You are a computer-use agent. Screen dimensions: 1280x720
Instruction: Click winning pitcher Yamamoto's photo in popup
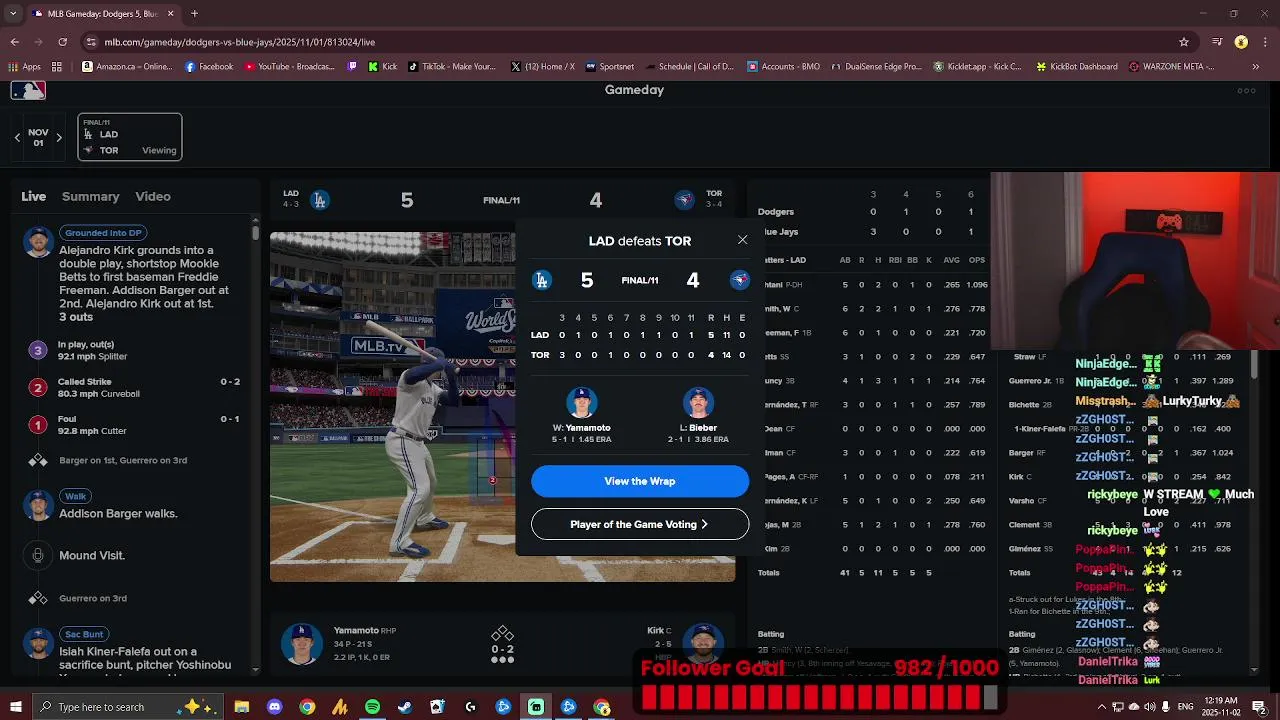click(582, 402)
